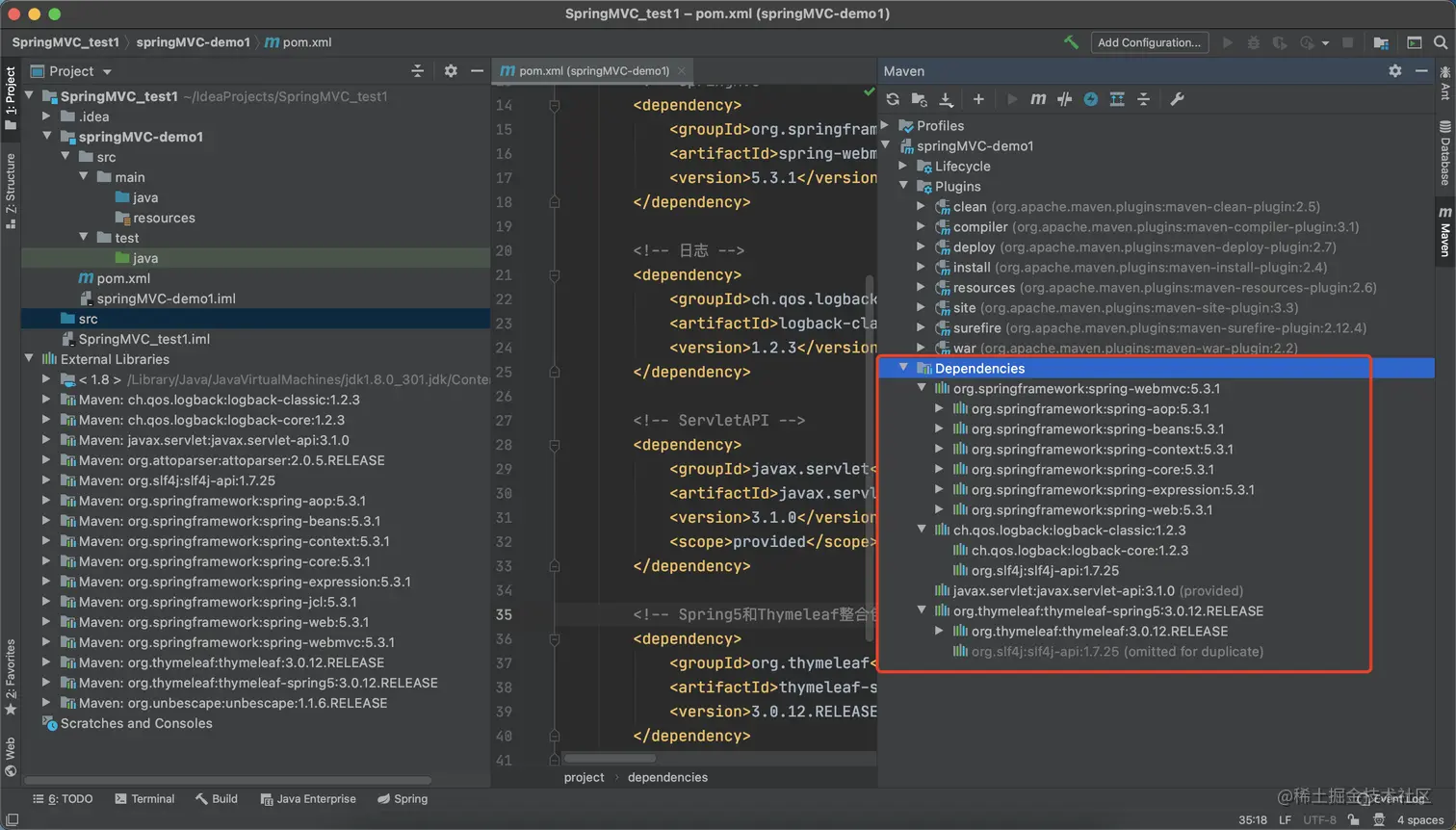
Task: Expand the Lifecycle node in Maven panel
Action: click(903, 167)
